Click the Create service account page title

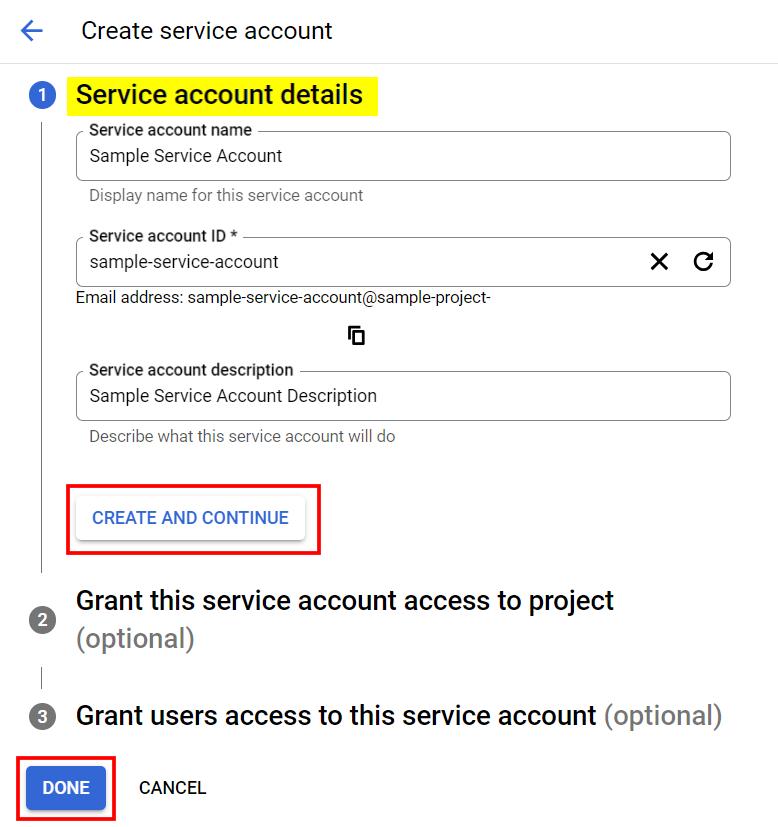point(207,31)
